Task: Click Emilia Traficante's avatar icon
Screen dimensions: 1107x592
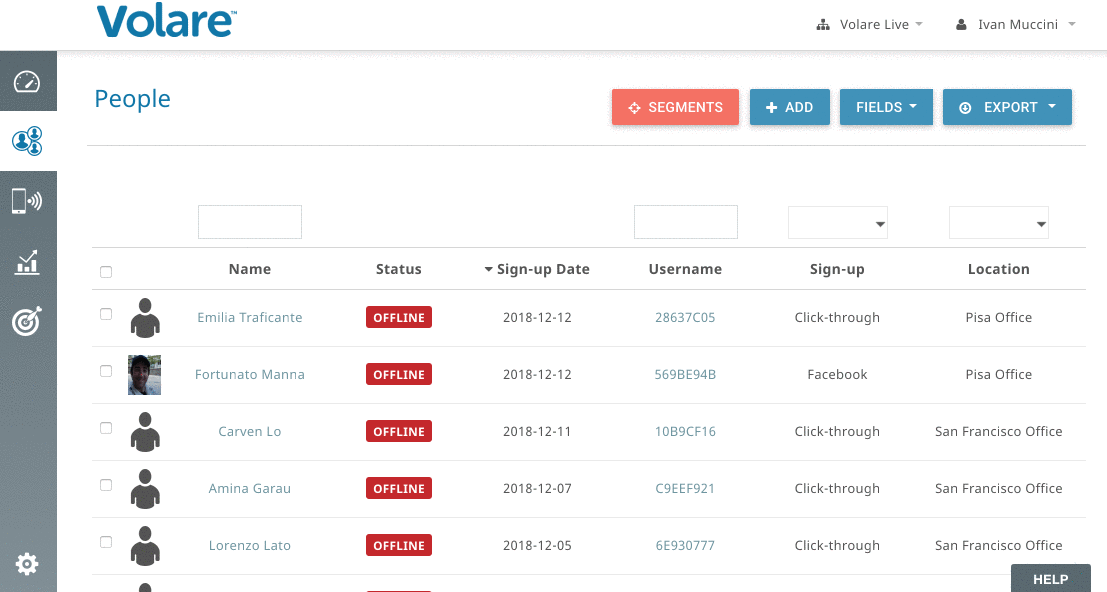Action: [x=145, y=318]
